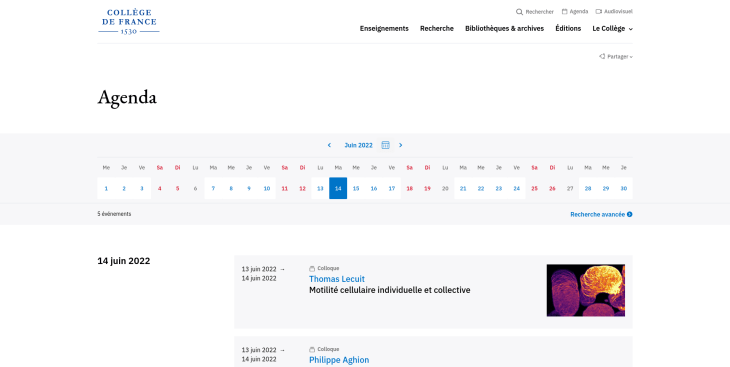Screen dimensions: 730x367
Task: Open the Thomas Lecuit event link
Action: click(337, 279)
